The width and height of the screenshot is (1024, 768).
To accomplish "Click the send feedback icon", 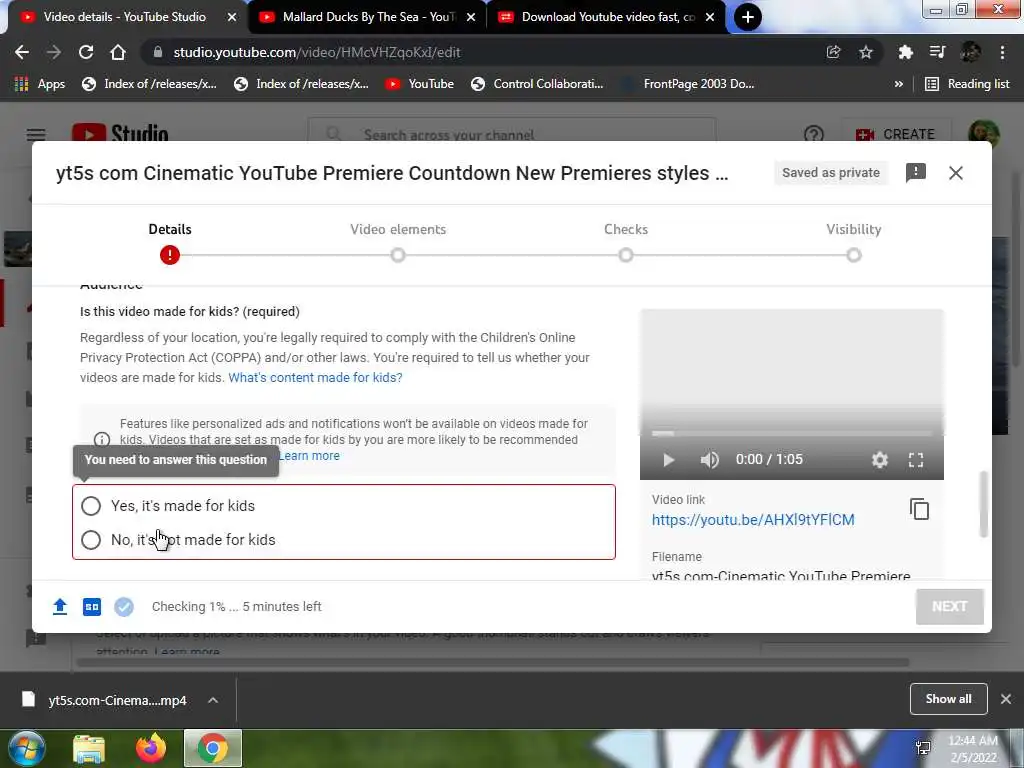I will click(916, 172).
